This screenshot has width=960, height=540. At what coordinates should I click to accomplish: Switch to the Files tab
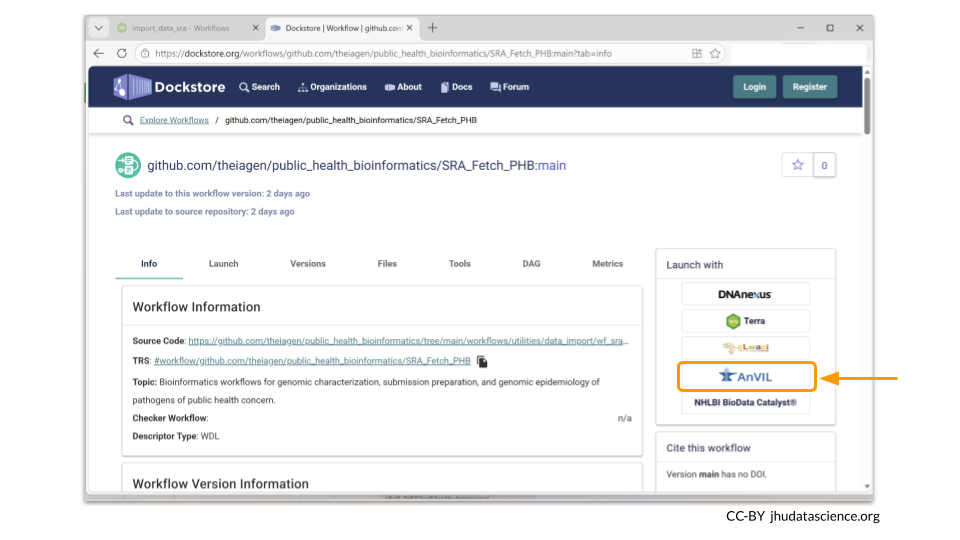pyautogui.click(x=387, y=264)
